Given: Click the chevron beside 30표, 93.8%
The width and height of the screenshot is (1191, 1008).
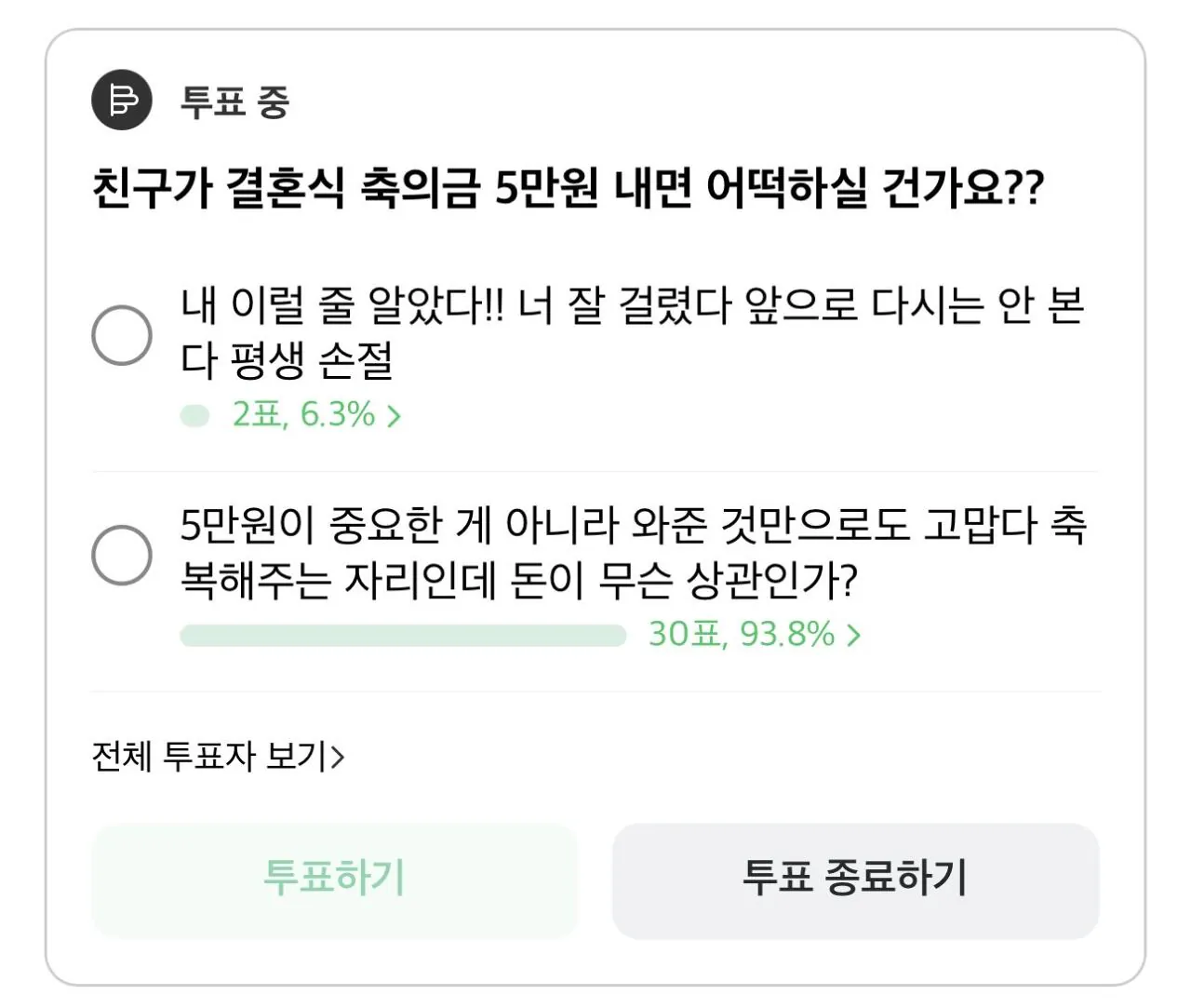Looking at the screenshot, I should pyautogui.click(x=852, y=635).
